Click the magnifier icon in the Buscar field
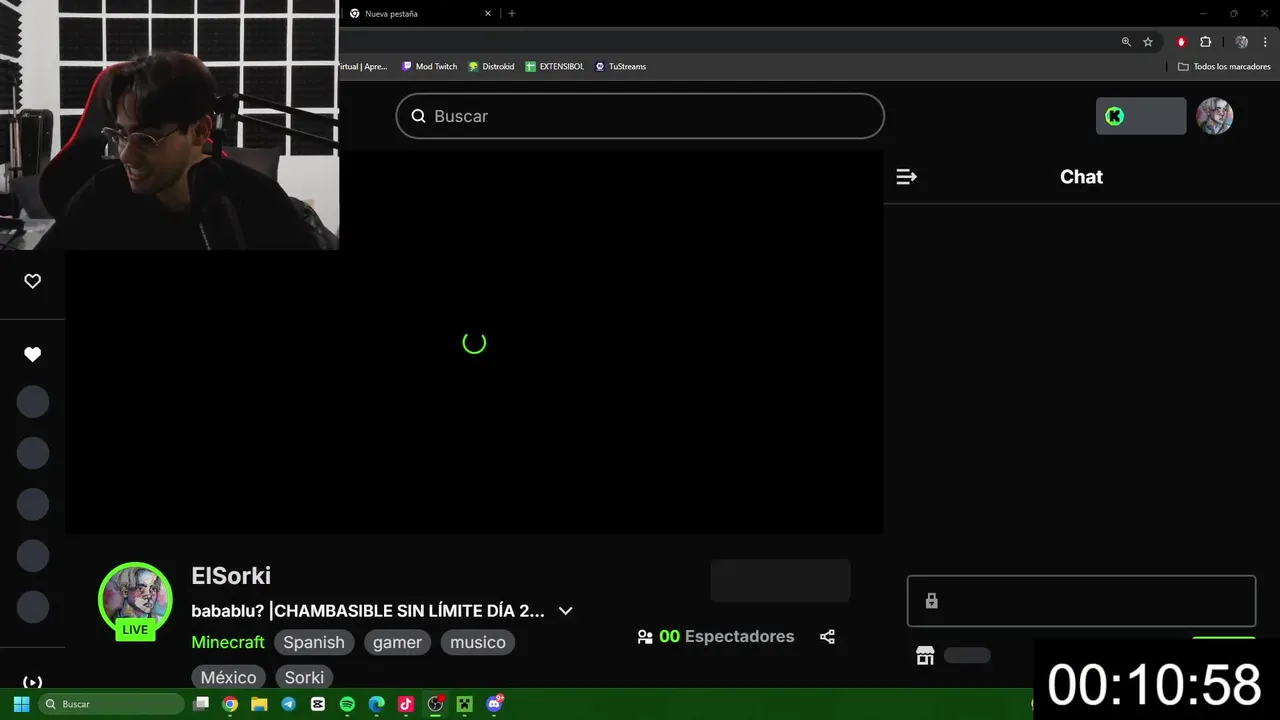Screen dimensions: 1280x720 [418, 116]
